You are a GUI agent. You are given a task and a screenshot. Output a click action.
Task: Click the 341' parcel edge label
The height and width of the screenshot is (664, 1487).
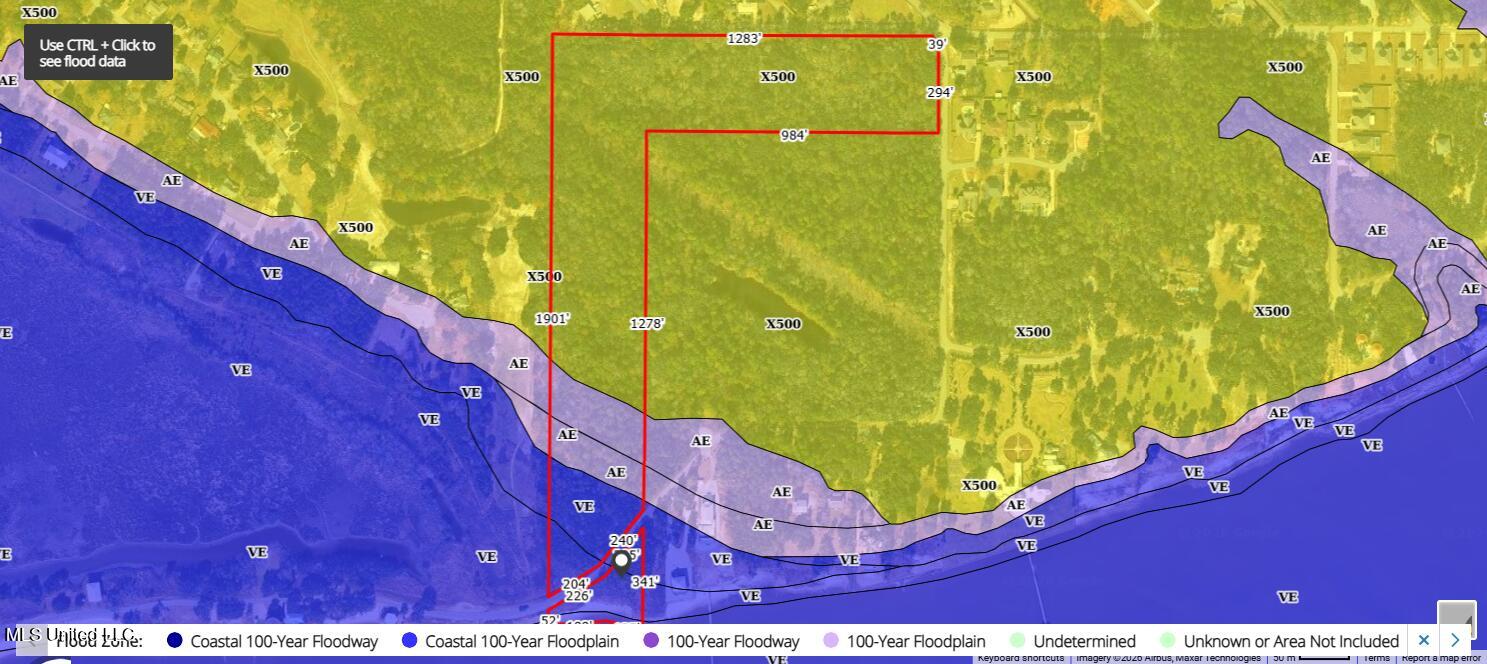(x=645, y=582)
